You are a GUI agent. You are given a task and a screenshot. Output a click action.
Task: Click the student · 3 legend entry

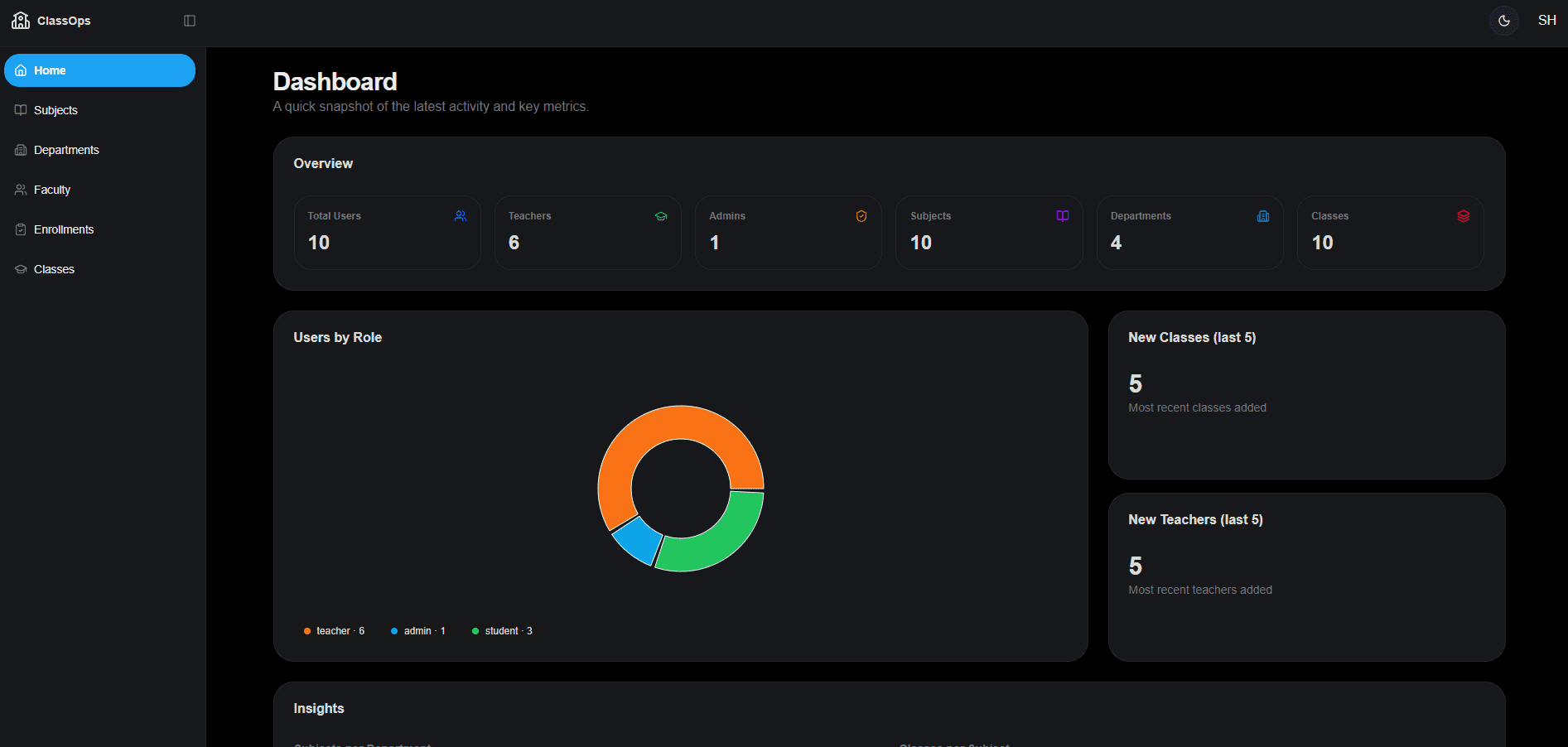point(502,631)
